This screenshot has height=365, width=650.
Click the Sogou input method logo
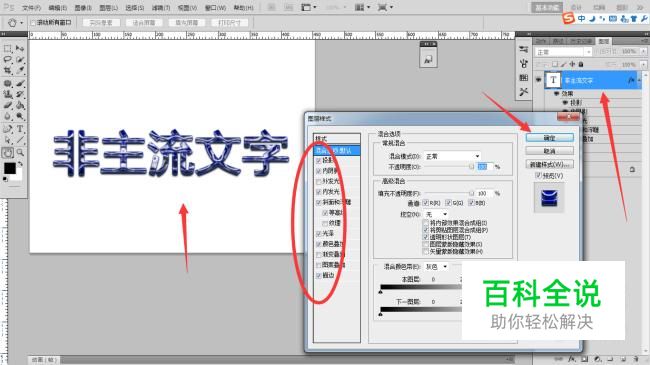pos(568,18)
